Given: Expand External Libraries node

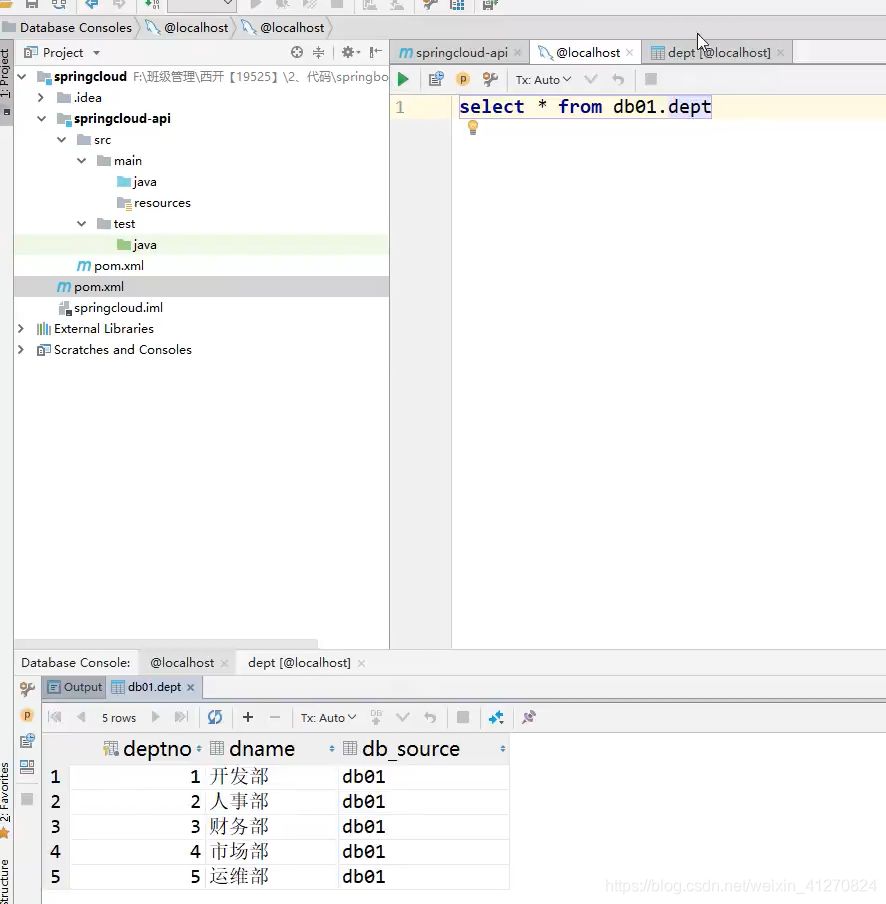Looking at the screenshot, I should click(21, 328).
